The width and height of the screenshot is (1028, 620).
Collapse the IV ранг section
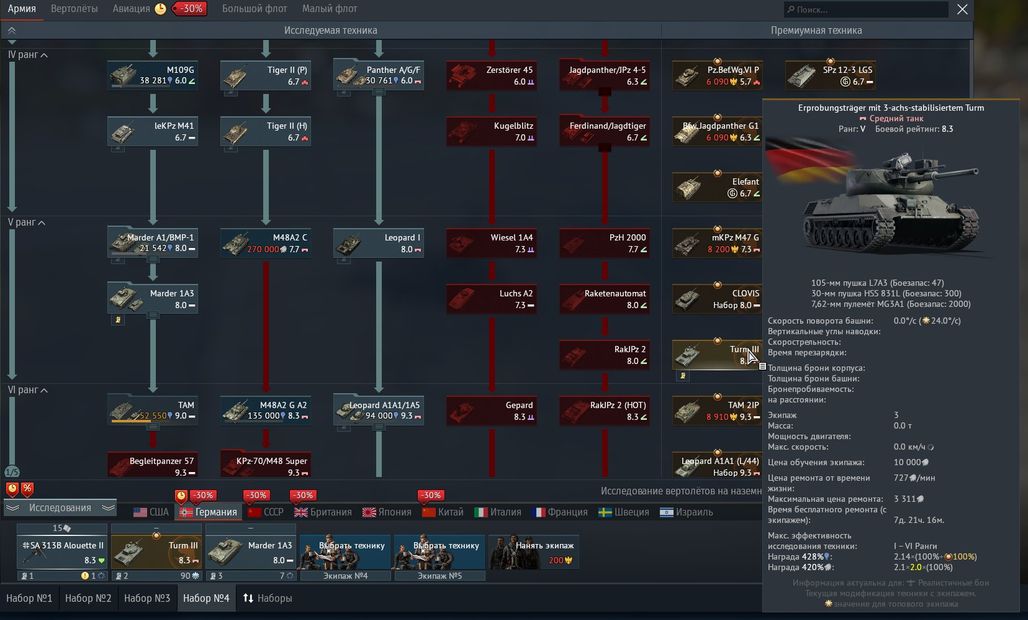coord(28,55)
